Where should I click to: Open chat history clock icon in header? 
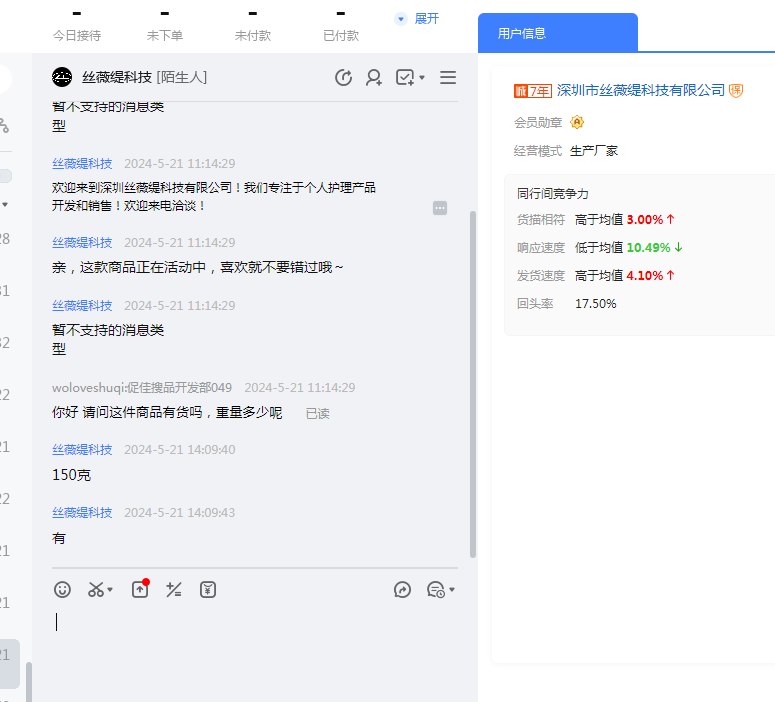point(343,78)
